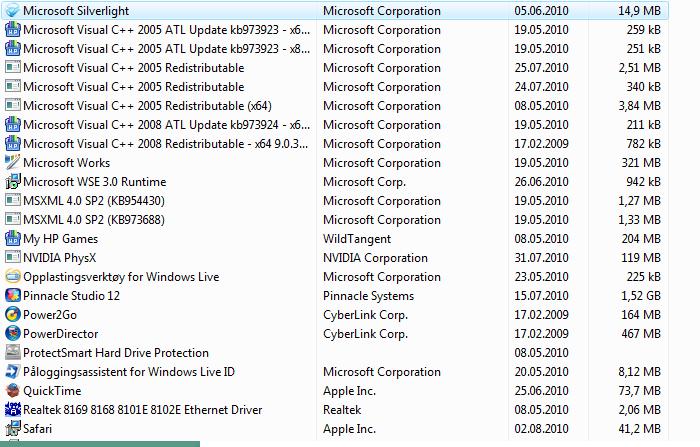This screenshot has height=447, width=700.
Task: Select "Microsoft Visual C++ 2008 ATL Update kb973924"
Action: [167, 125]
